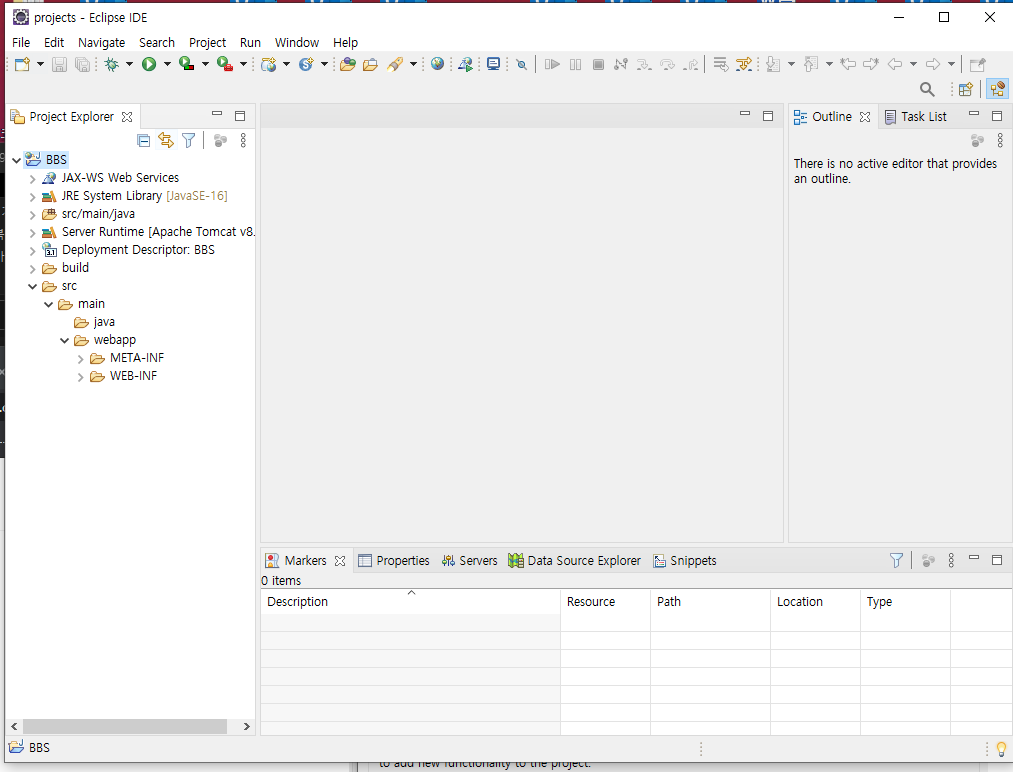Click the Save All toolbar icon
1013x772 pixels.
click(82, 64)
